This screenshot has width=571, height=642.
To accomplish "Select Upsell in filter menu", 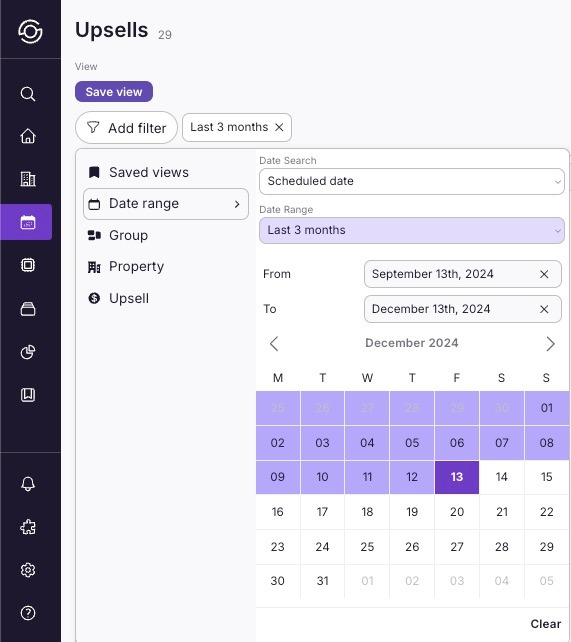I will (x=166, y=298).
